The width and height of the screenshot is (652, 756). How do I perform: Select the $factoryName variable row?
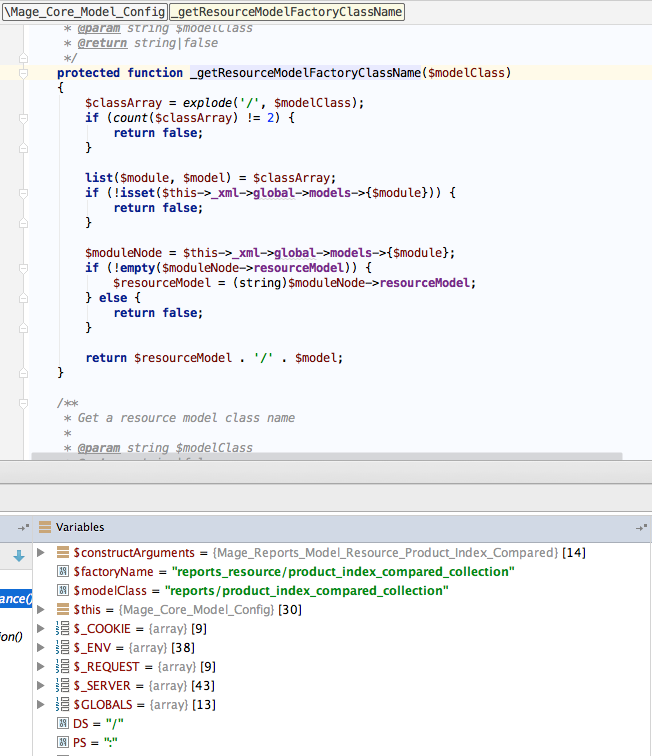click(x=342, y=571)
